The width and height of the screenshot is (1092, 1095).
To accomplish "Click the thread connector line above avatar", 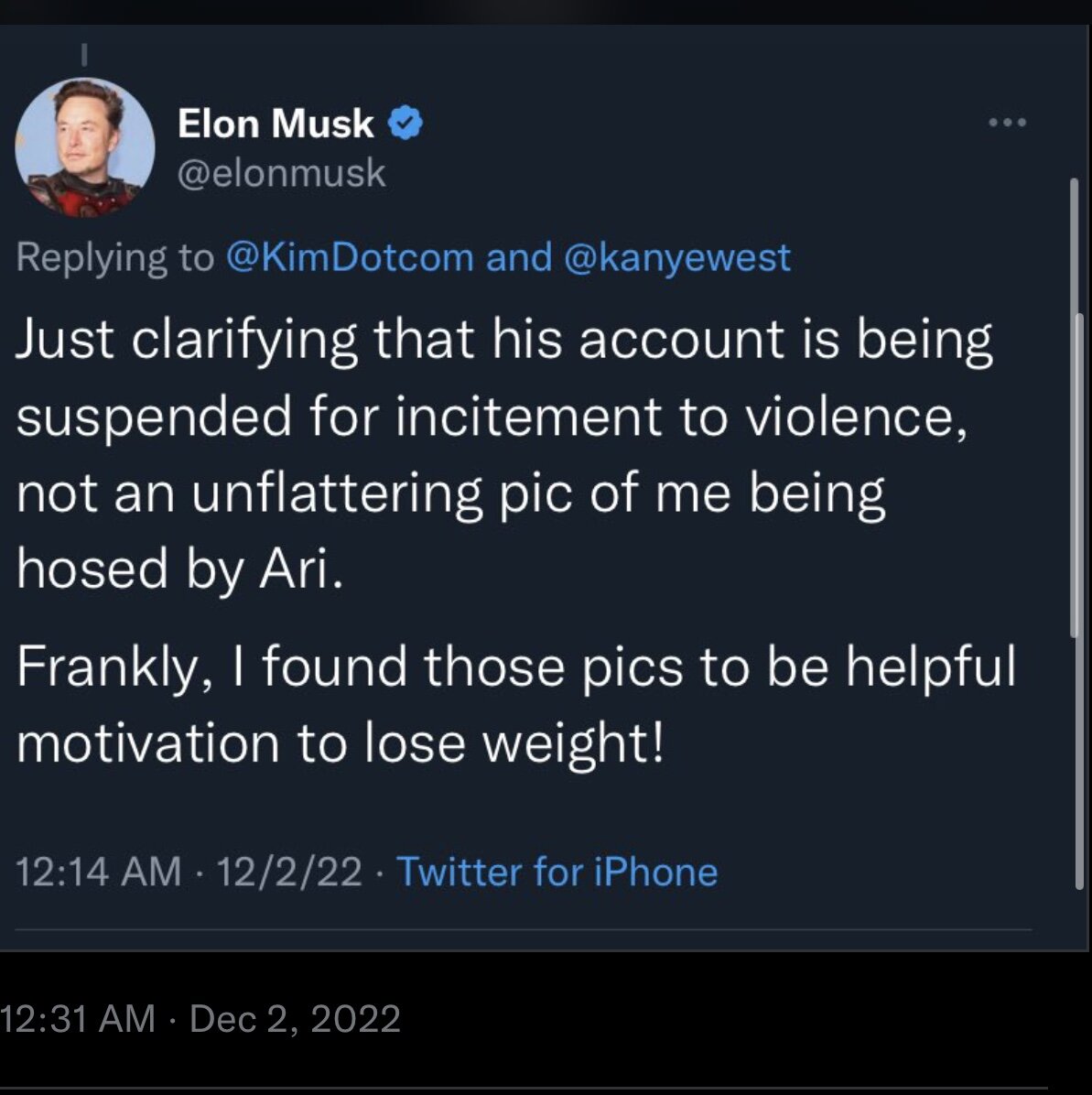I will tap(83, 55).
